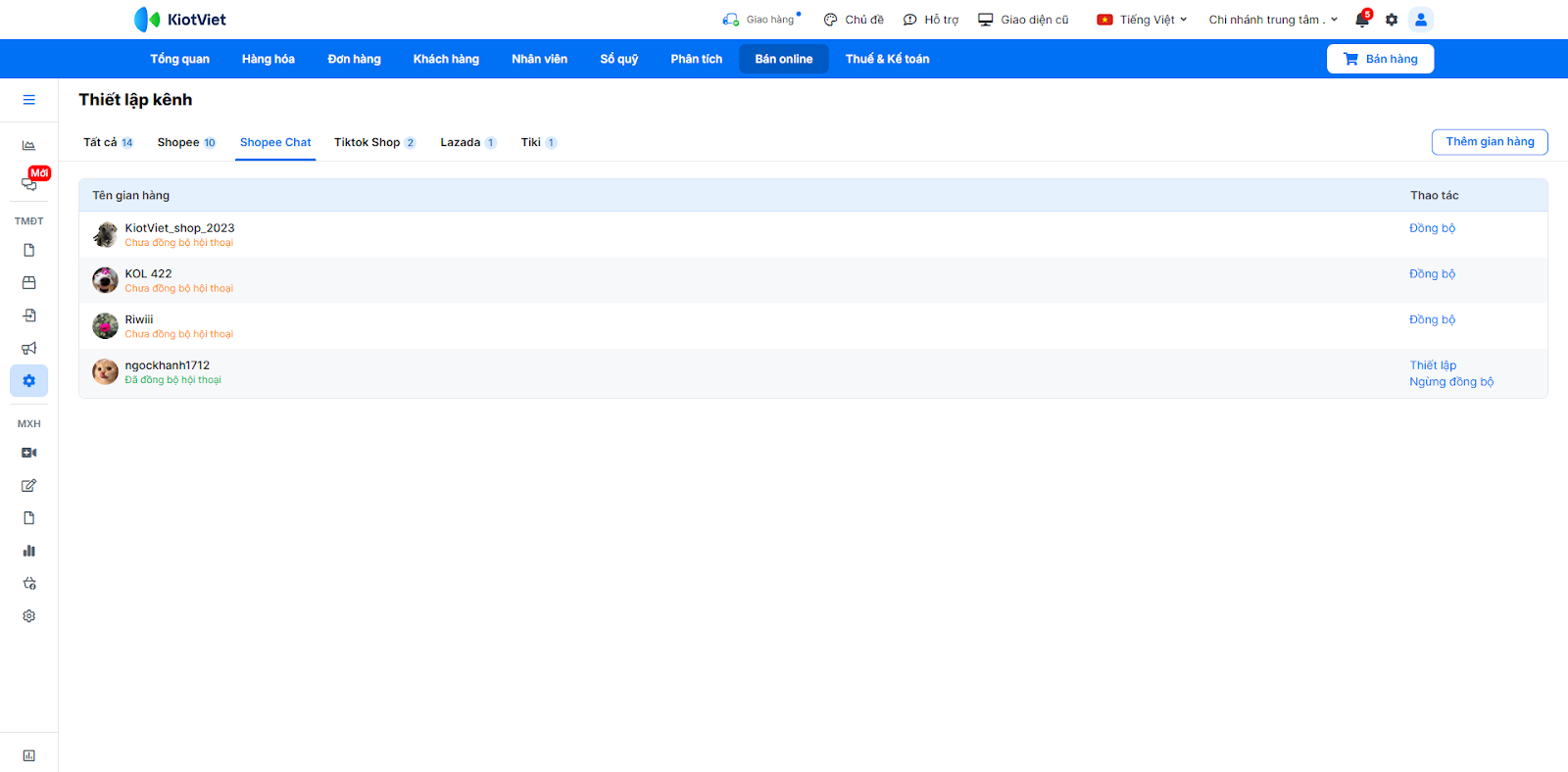The width and height of the screenshot is (1568, 772).
Task: Select the highlighted blue gear sidebar icon
Action: [29, 381]
